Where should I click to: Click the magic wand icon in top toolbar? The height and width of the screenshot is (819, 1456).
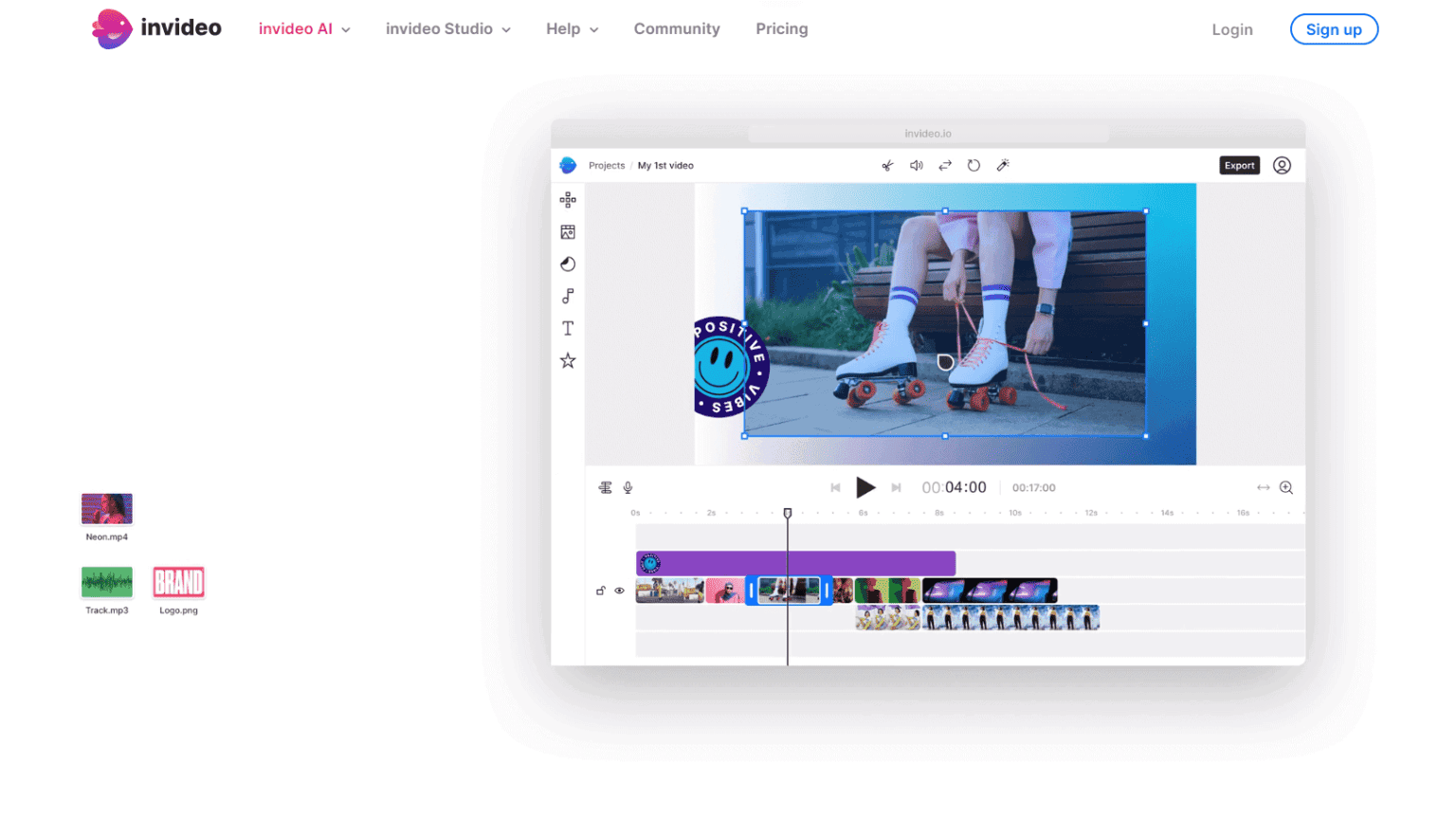point(1003,166)
